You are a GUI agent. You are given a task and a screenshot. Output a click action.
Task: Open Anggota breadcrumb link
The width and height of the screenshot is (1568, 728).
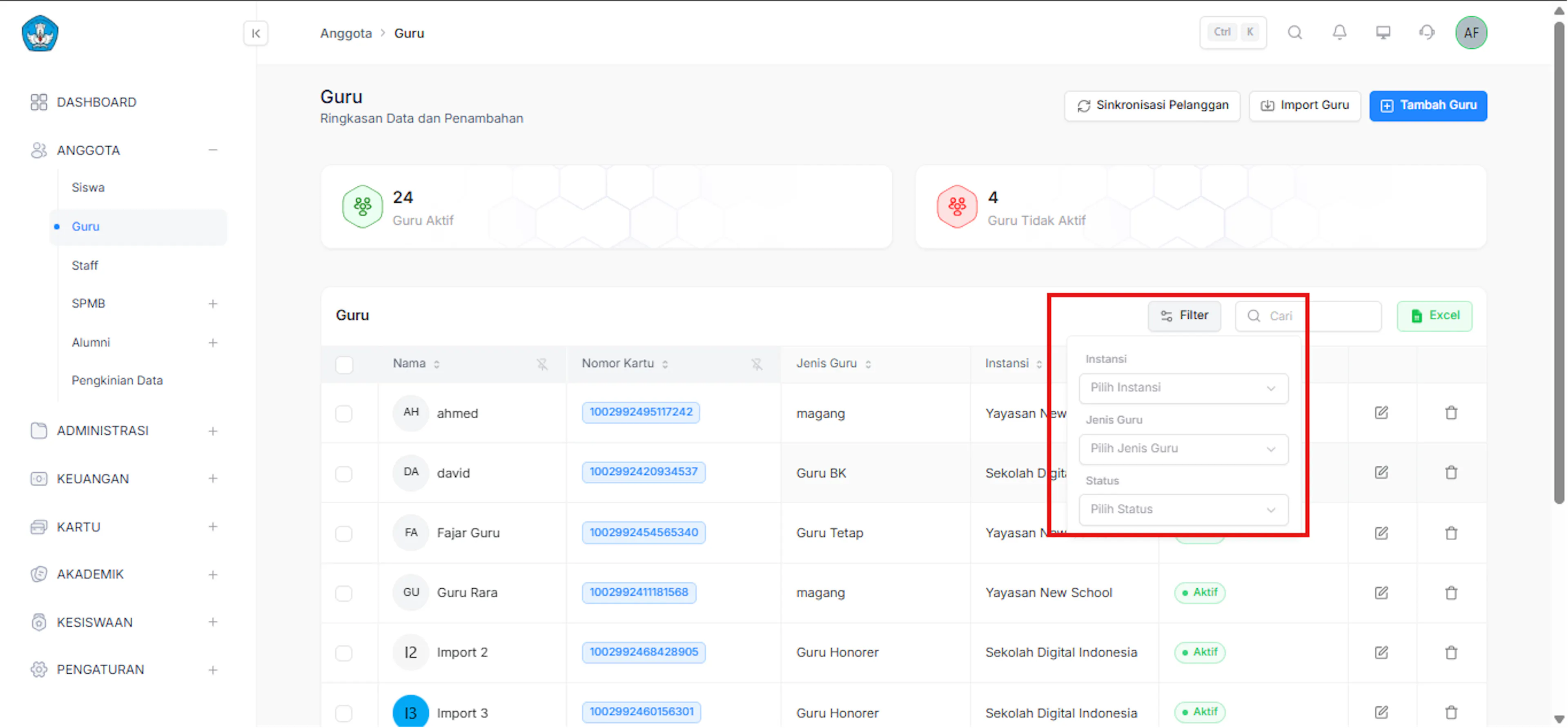click(x=346, y=33)
